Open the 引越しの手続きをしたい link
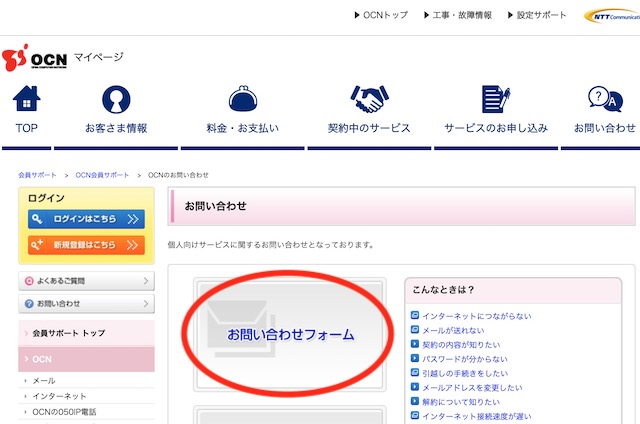640x424 pixels. click(x=465, y=373)
